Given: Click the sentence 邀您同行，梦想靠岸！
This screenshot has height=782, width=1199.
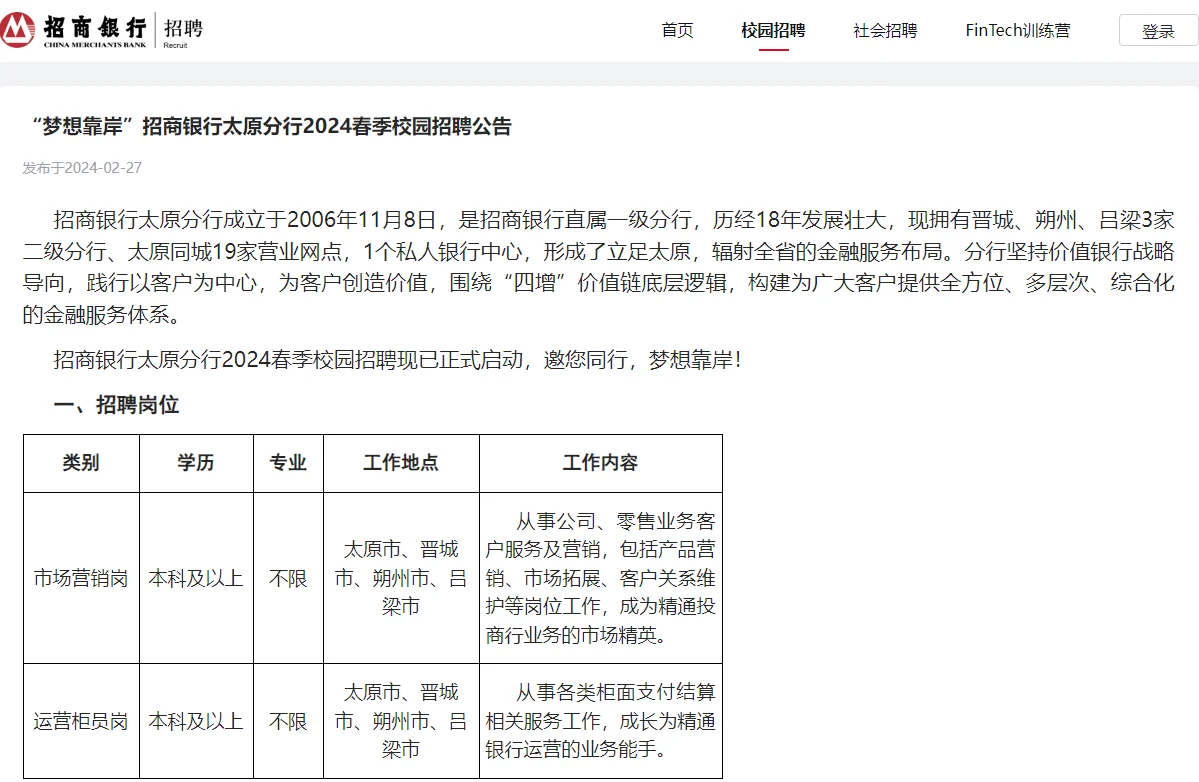Looking at the screenshot, I should click(x=642, y=359).
